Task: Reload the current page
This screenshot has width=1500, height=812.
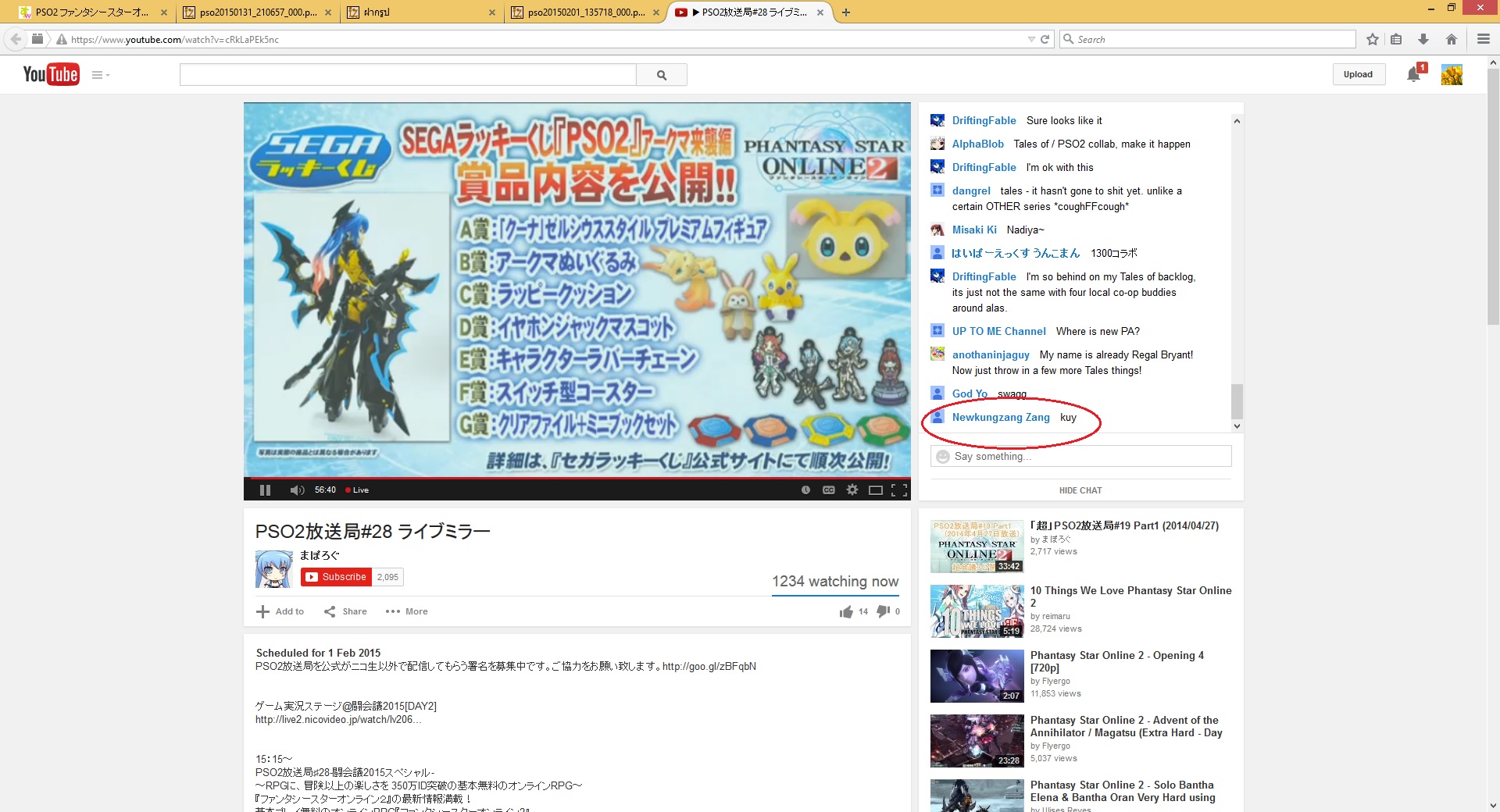Action: [1045, 39]
